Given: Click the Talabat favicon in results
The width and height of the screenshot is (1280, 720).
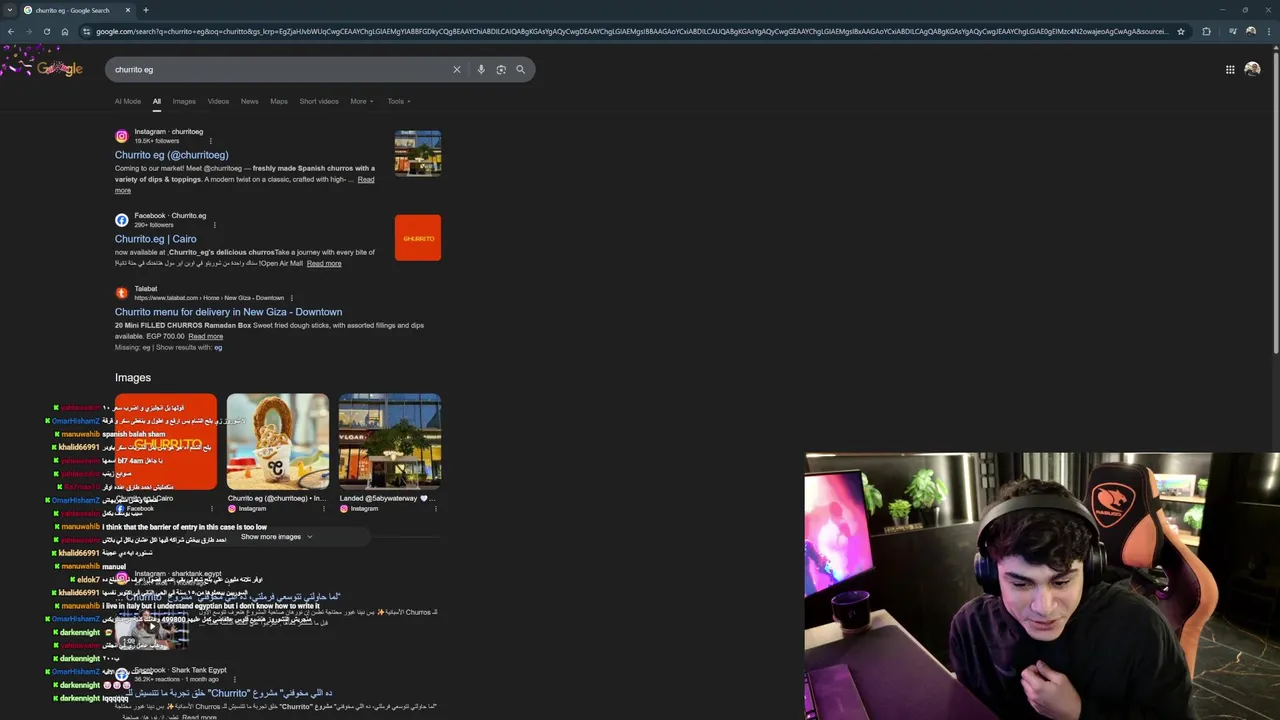Looking at the screenshot, I should tap(122, 293).
